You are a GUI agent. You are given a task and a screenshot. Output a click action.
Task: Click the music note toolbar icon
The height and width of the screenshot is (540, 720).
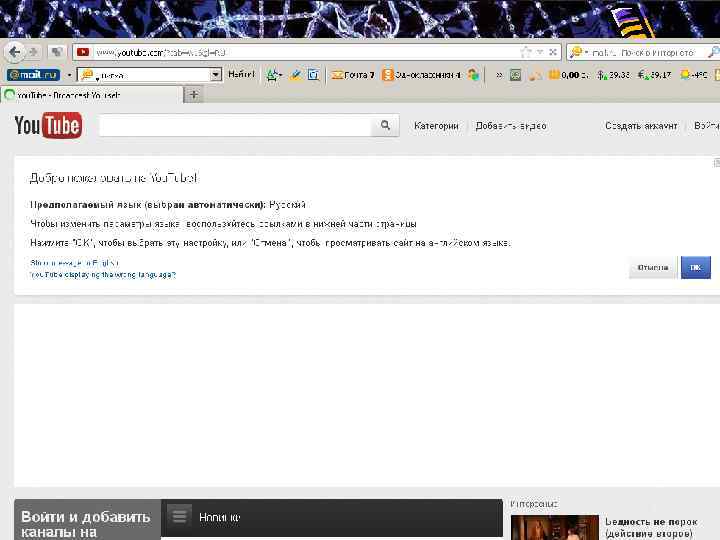pyautogui.click(x=534, y=75)
